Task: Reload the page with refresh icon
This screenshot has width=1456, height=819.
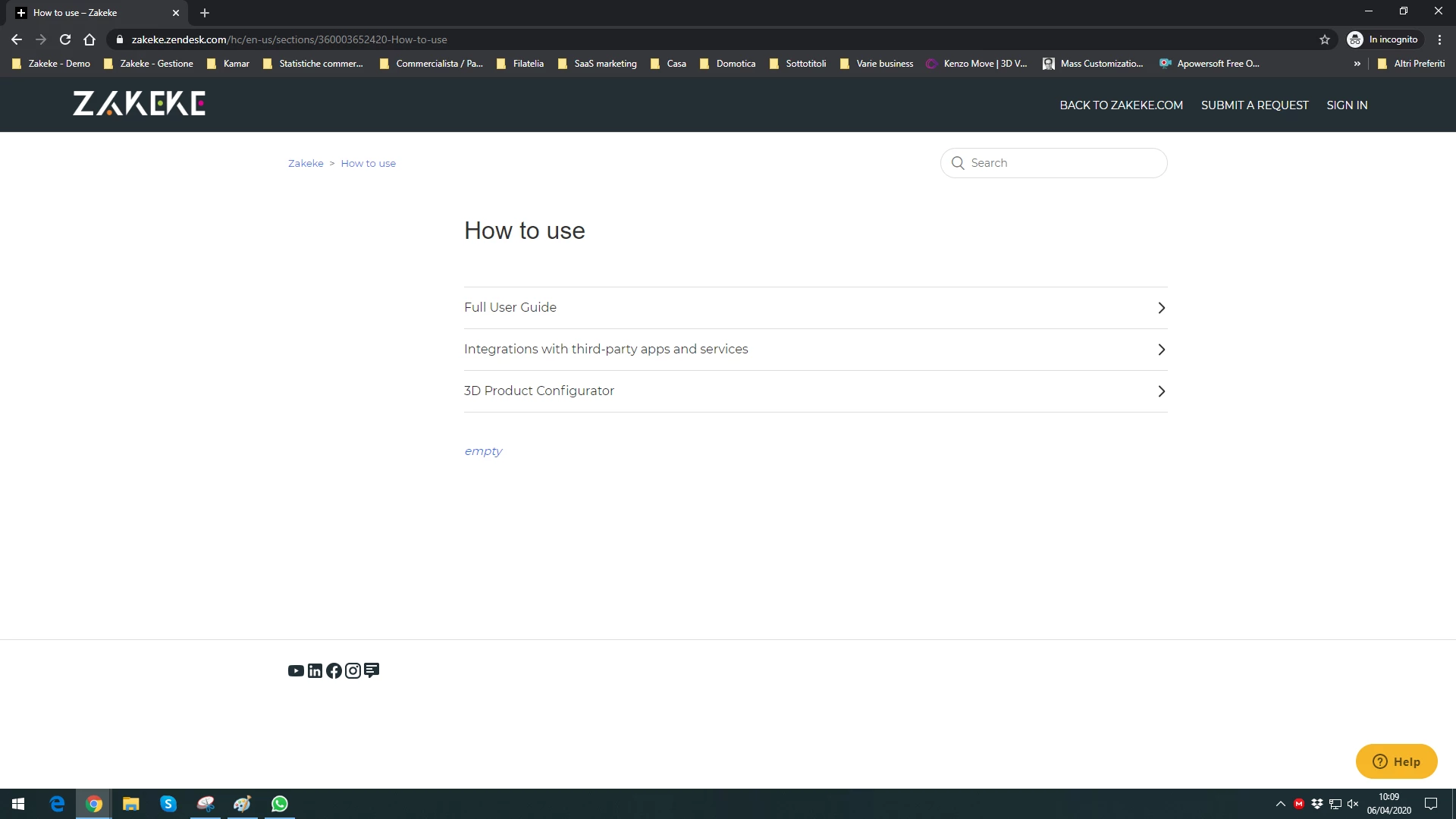Action: [x=65, y=39]
